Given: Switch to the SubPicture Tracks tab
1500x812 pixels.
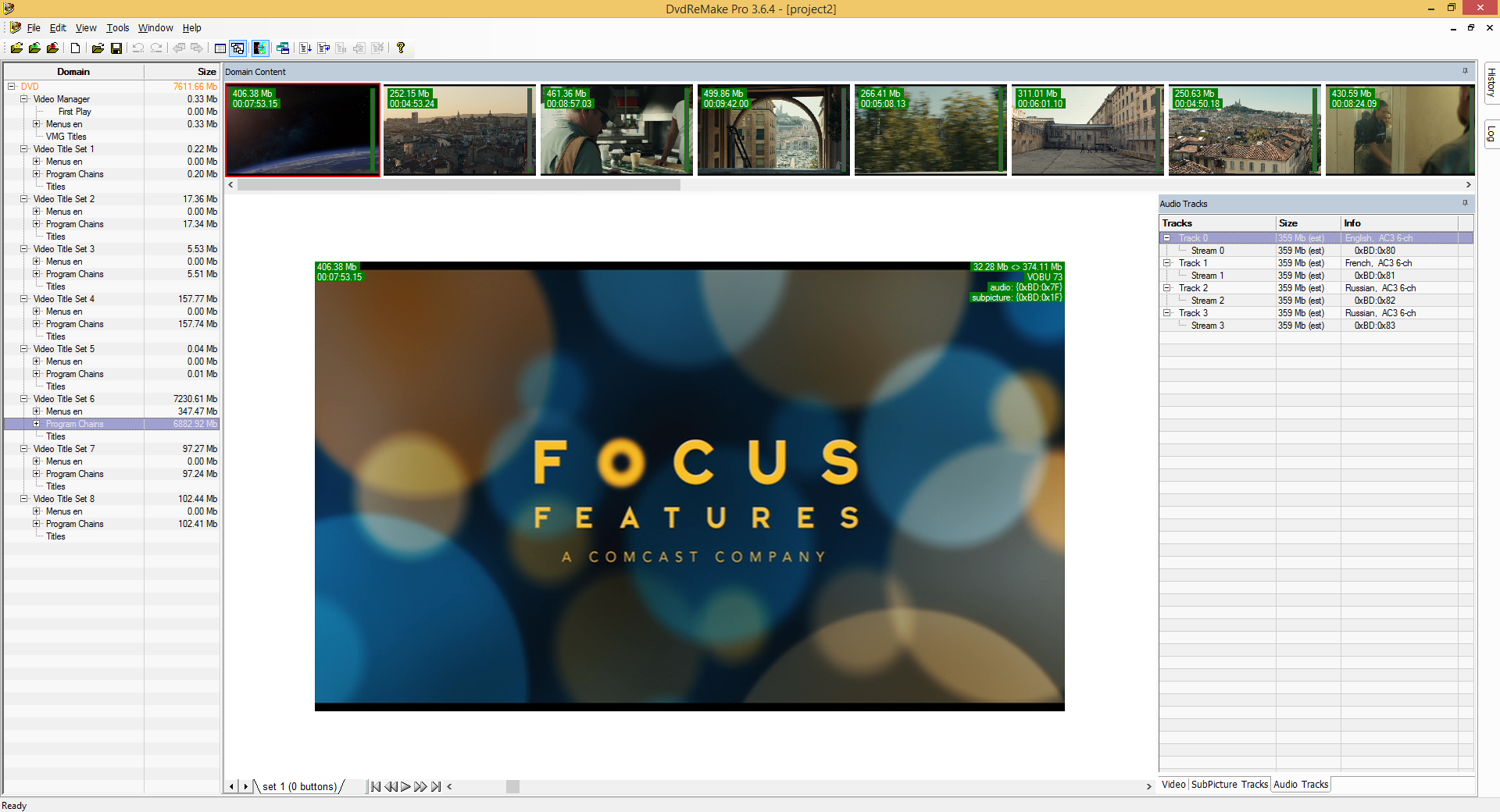Looking at the screenshot, I should pyautogui.click(x=1229, y=785).
